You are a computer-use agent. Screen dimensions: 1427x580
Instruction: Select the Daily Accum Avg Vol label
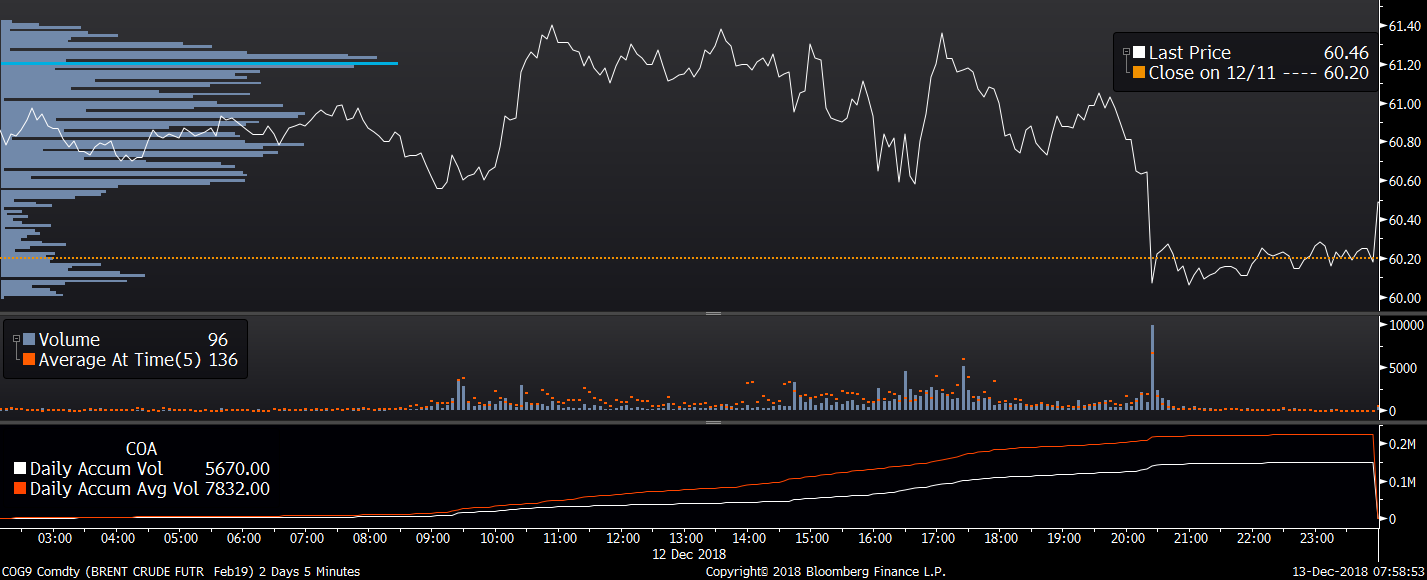tap(113, 489)
